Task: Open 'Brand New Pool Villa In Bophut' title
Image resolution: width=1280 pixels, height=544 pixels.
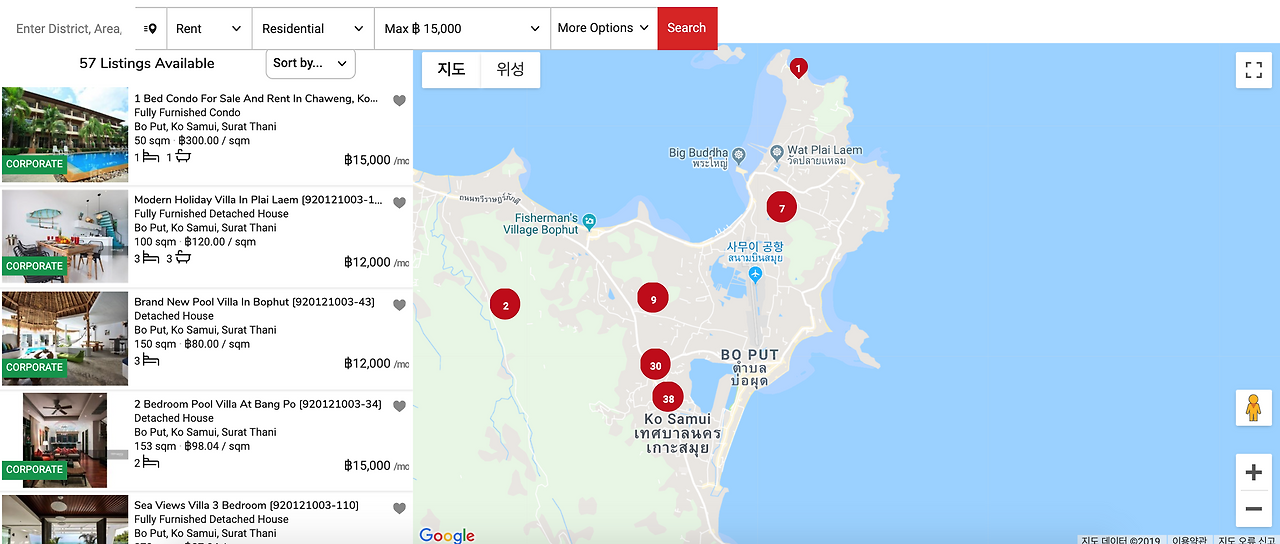Action: pyautogui.click(x=254, y=302)
